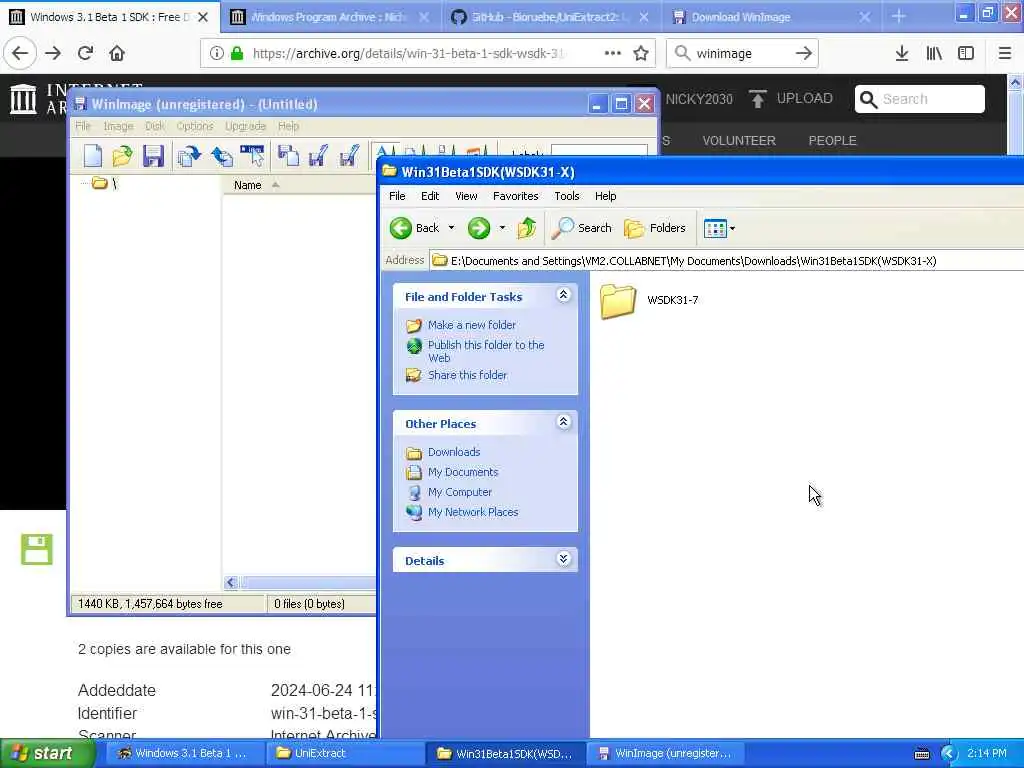Go to Downloads in Other Places
Screen dimensions: 1024x768
click(x=454, y=452)
